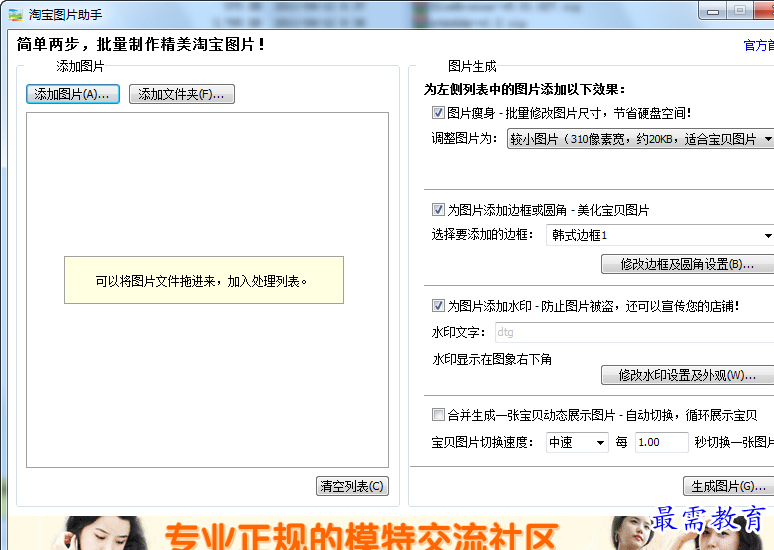This screenshot has width=774, height=550.
Task: Expand the 调整图片为 size dropdown
Action: [640, 139]
